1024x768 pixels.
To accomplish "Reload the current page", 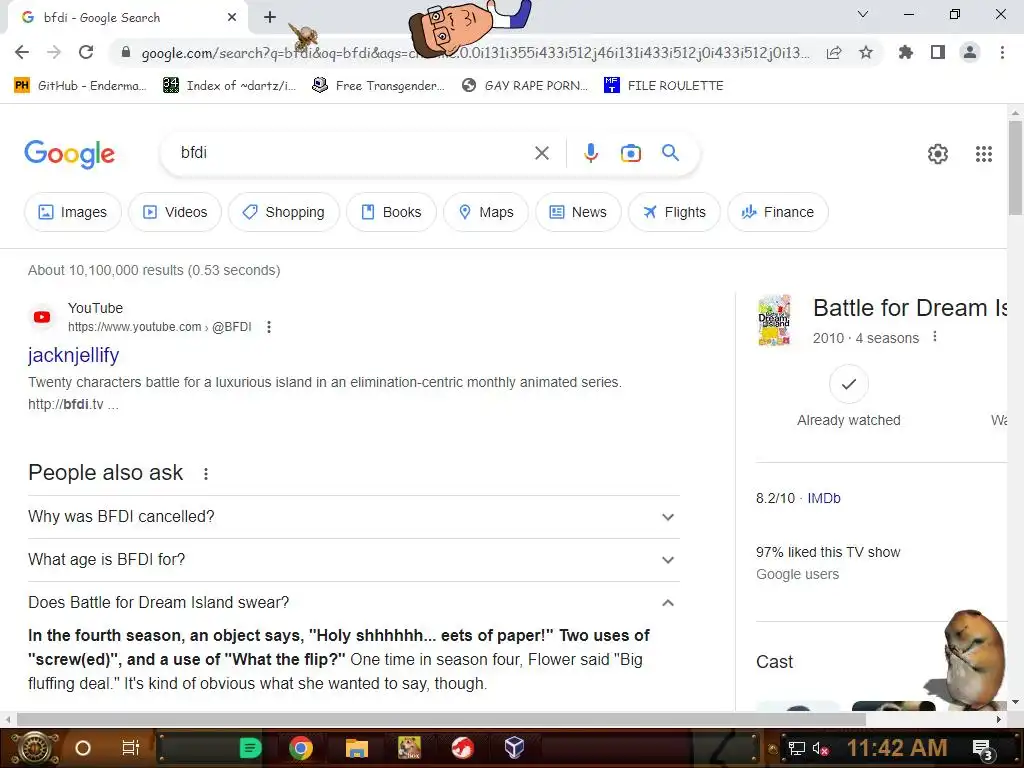I will coord(86,52).
